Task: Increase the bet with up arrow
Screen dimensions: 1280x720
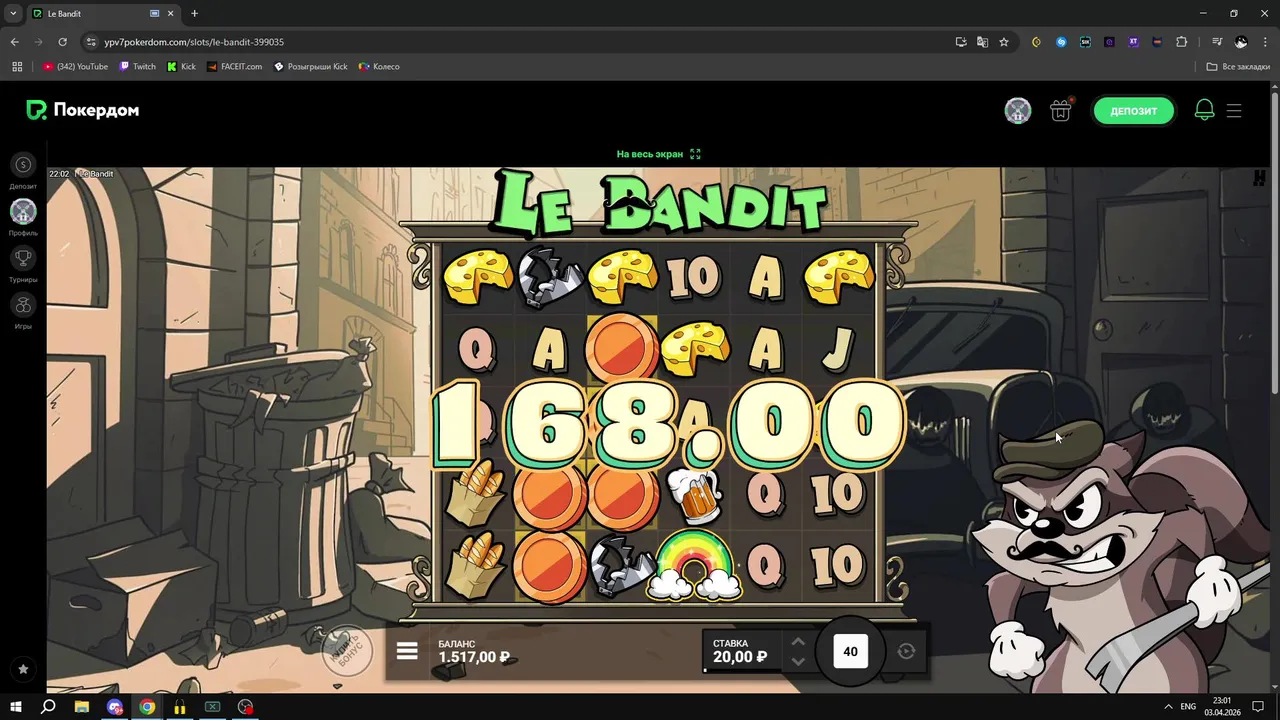Action: [798, 642]
